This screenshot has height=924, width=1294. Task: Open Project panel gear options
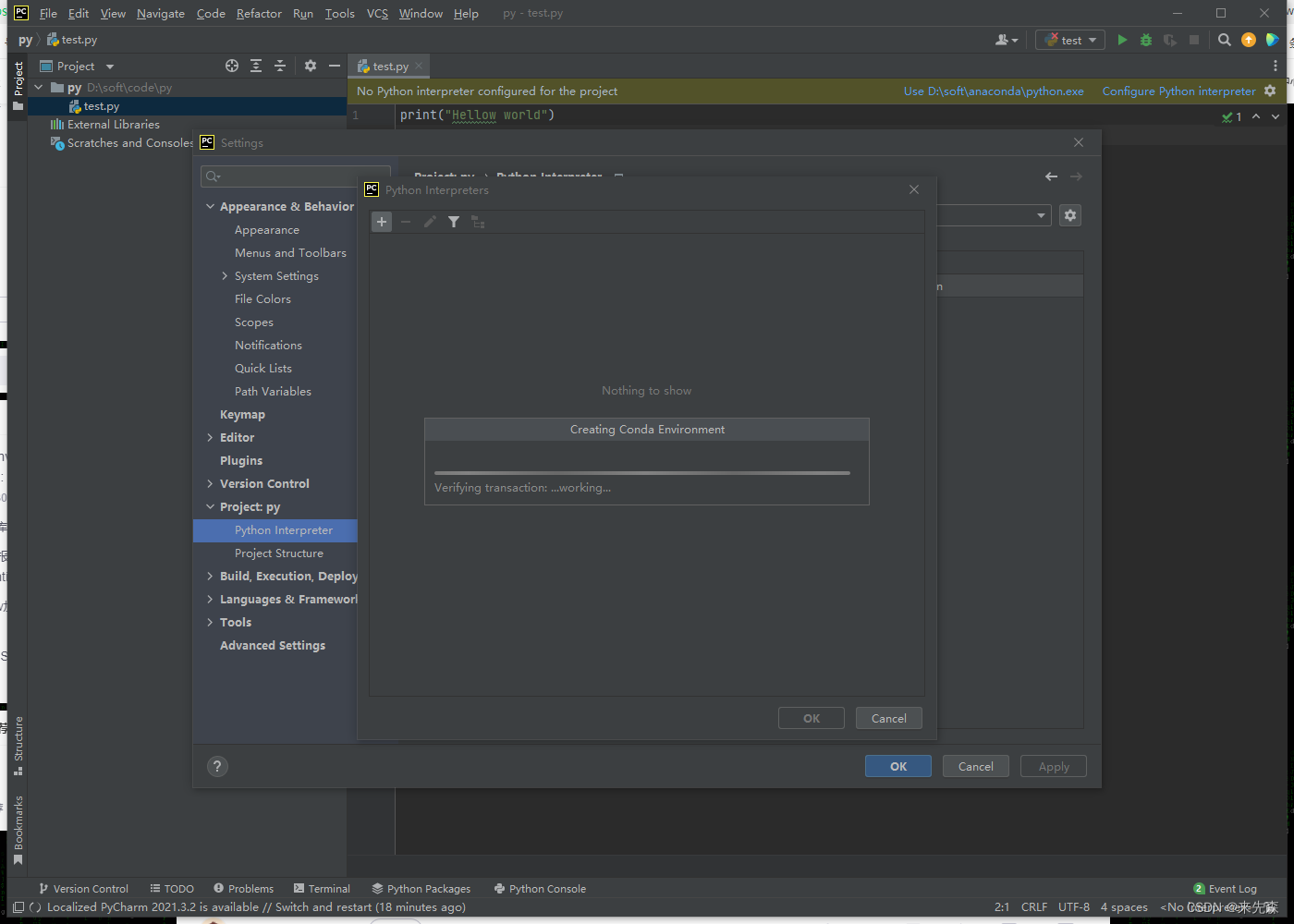point(311,66)
